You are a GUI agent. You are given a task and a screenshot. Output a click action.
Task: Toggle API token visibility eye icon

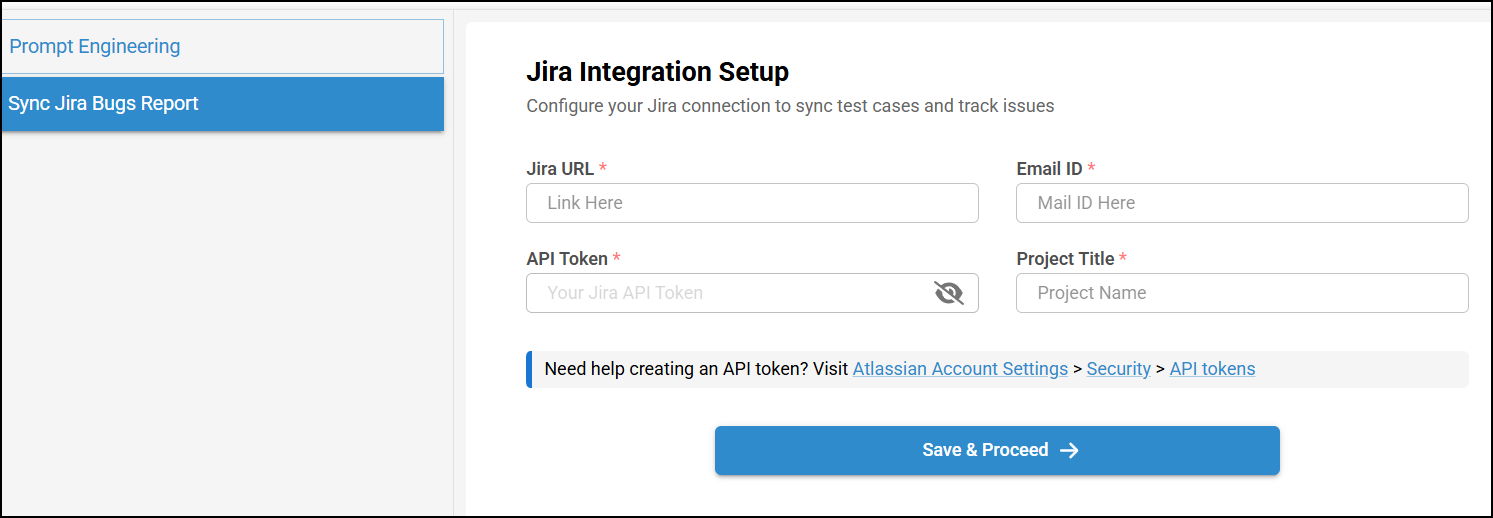(x=948, y=293)
